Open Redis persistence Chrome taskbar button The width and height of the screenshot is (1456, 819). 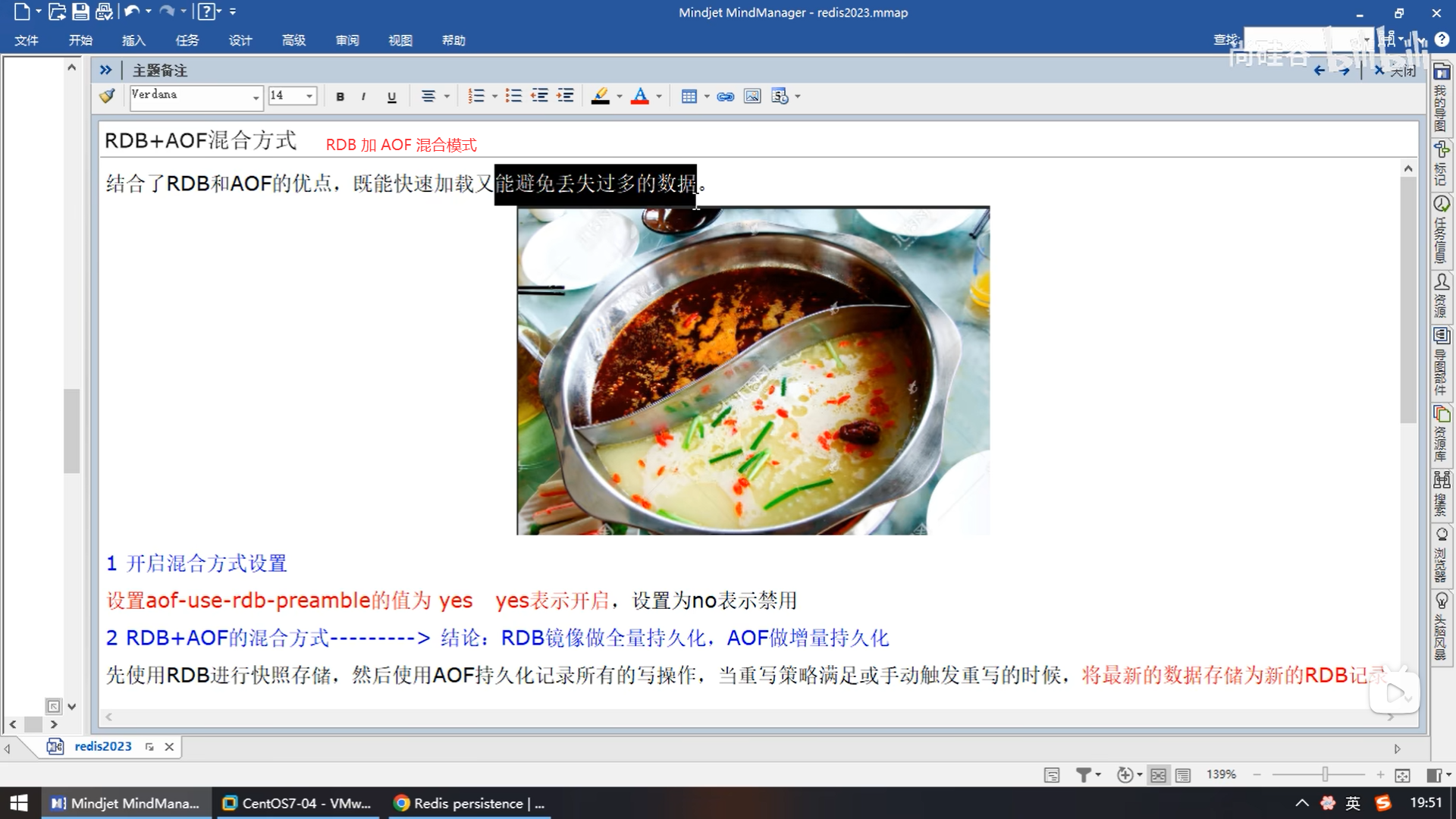469,803
